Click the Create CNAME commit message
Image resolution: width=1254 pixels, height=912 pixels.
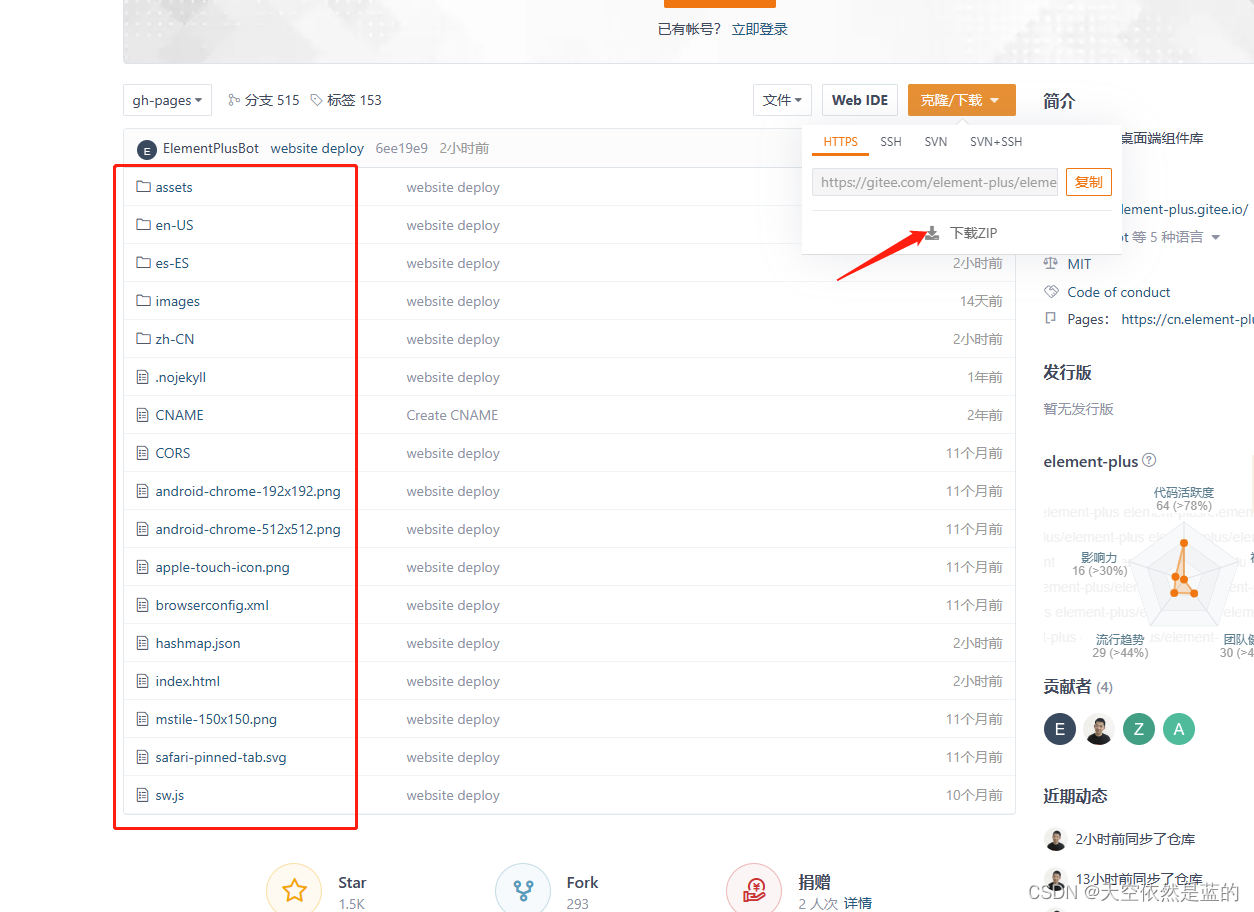click(452, 415)
